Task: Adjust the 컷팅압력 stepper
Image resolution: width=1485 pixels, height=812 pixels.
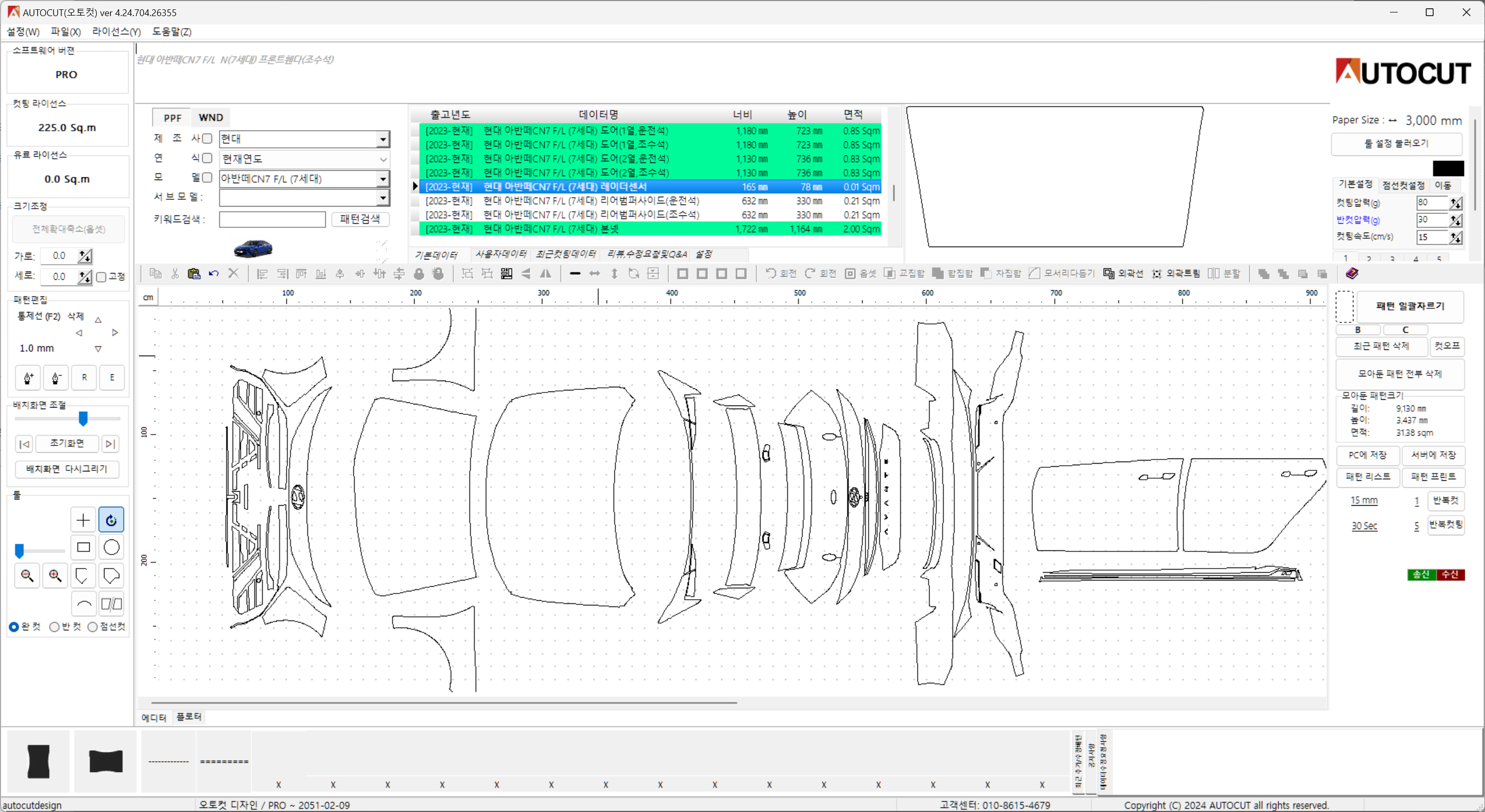Action: click(x=1455, y=203)
